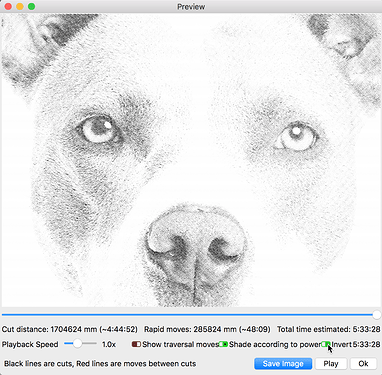Turn off the Invert switch
382x375 pixels.
tap(326, 344)
